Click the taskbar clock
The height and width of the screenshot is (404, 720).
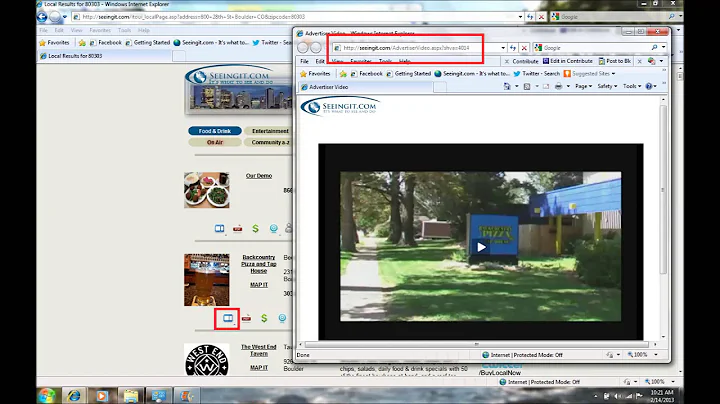662,396
